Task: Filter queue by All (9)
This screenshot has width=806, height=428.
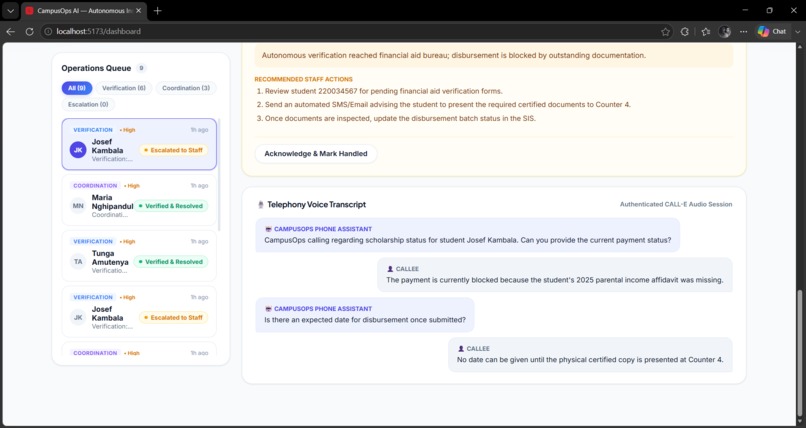Action: coord(77,88)
